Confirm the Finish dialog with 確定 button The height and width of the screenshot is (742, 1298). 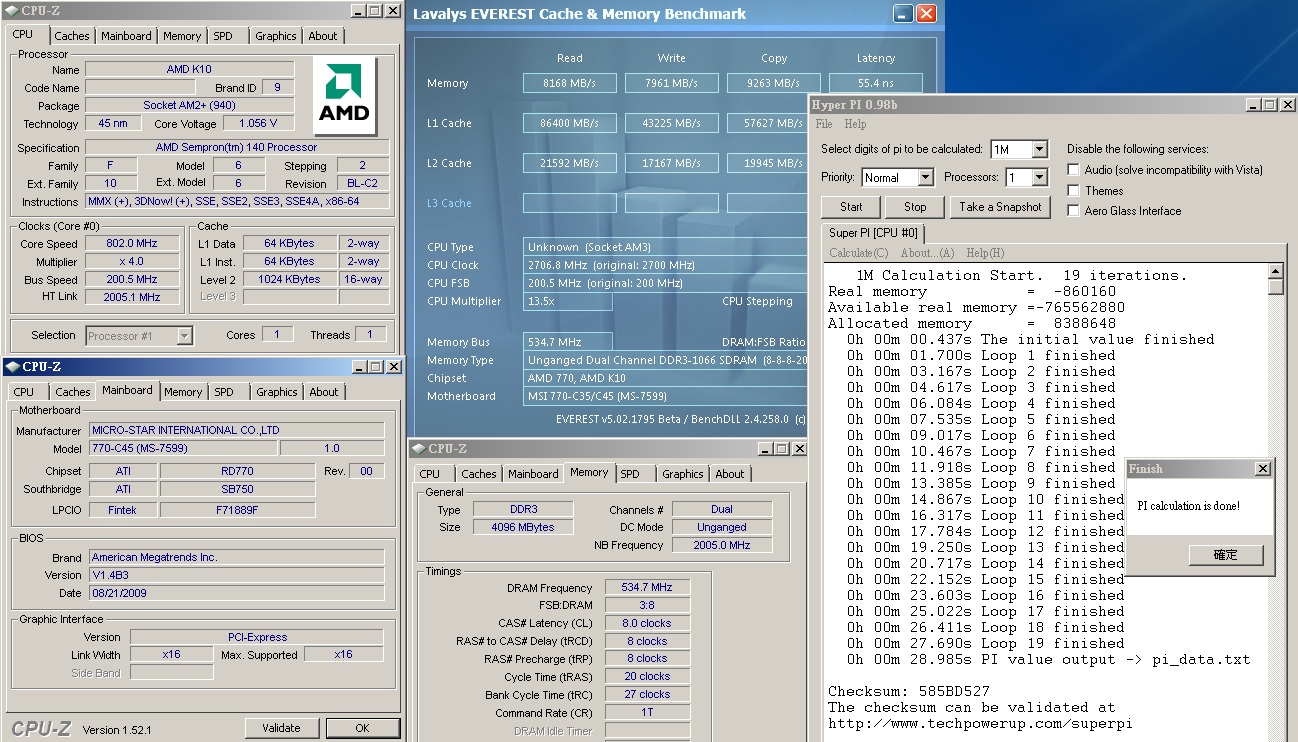point(1226,554)
